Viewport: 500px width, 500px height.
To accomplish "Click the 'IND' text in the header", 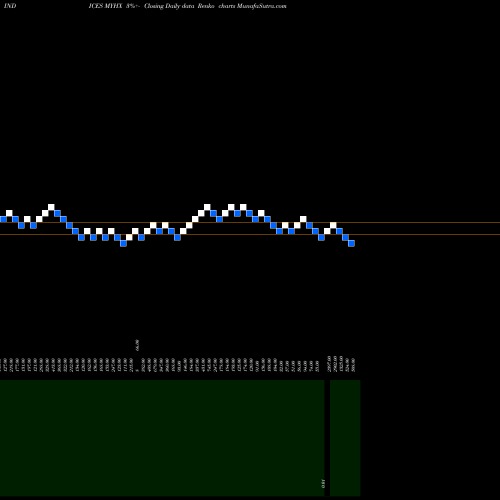I will click(x=10, y=6).
